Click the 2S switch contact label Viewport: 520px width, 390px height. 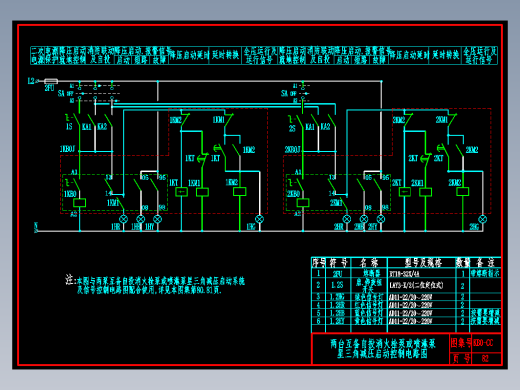292,128
